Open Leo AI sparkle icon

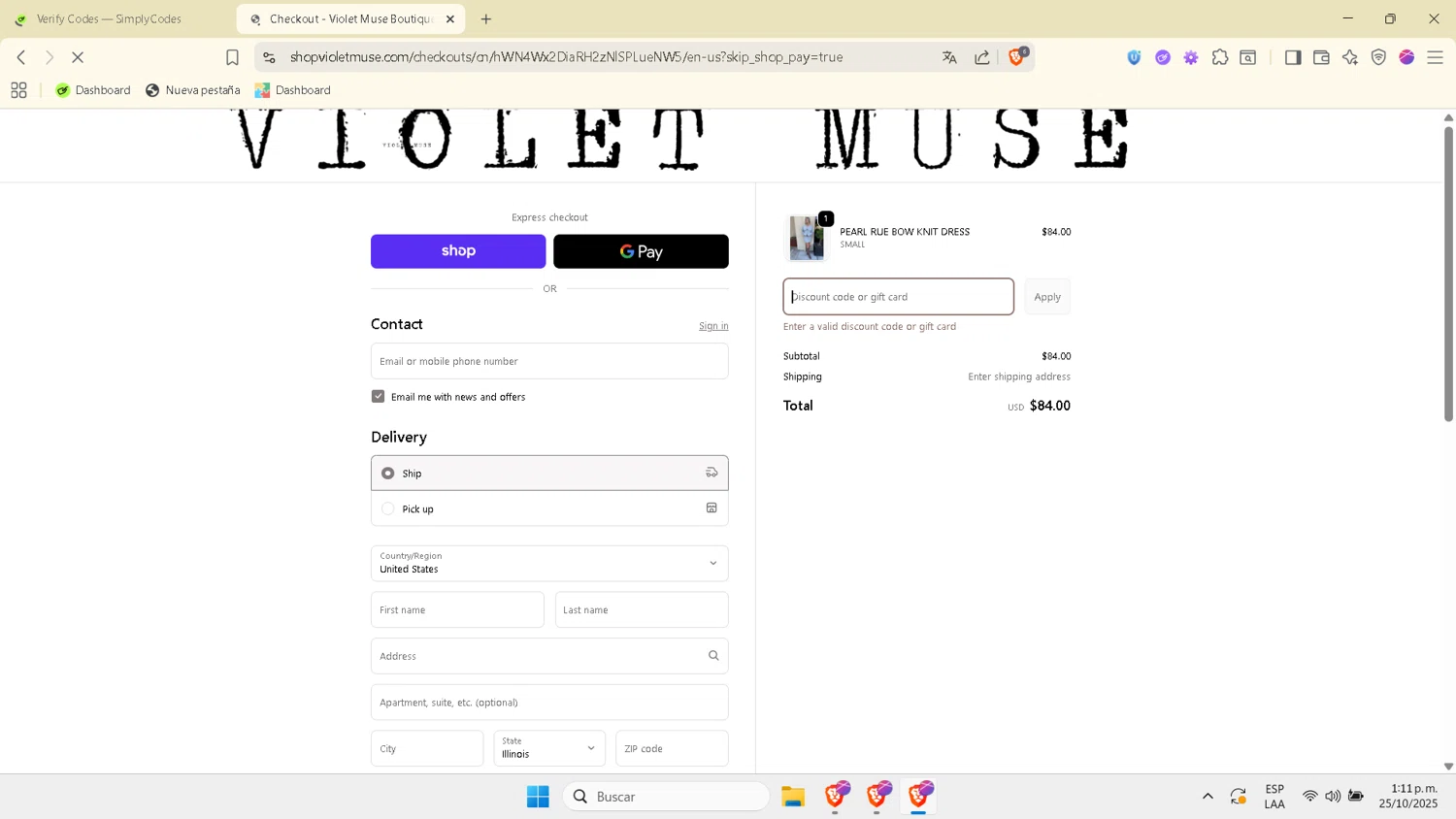pyautogui.click(x=1350, y=57)
